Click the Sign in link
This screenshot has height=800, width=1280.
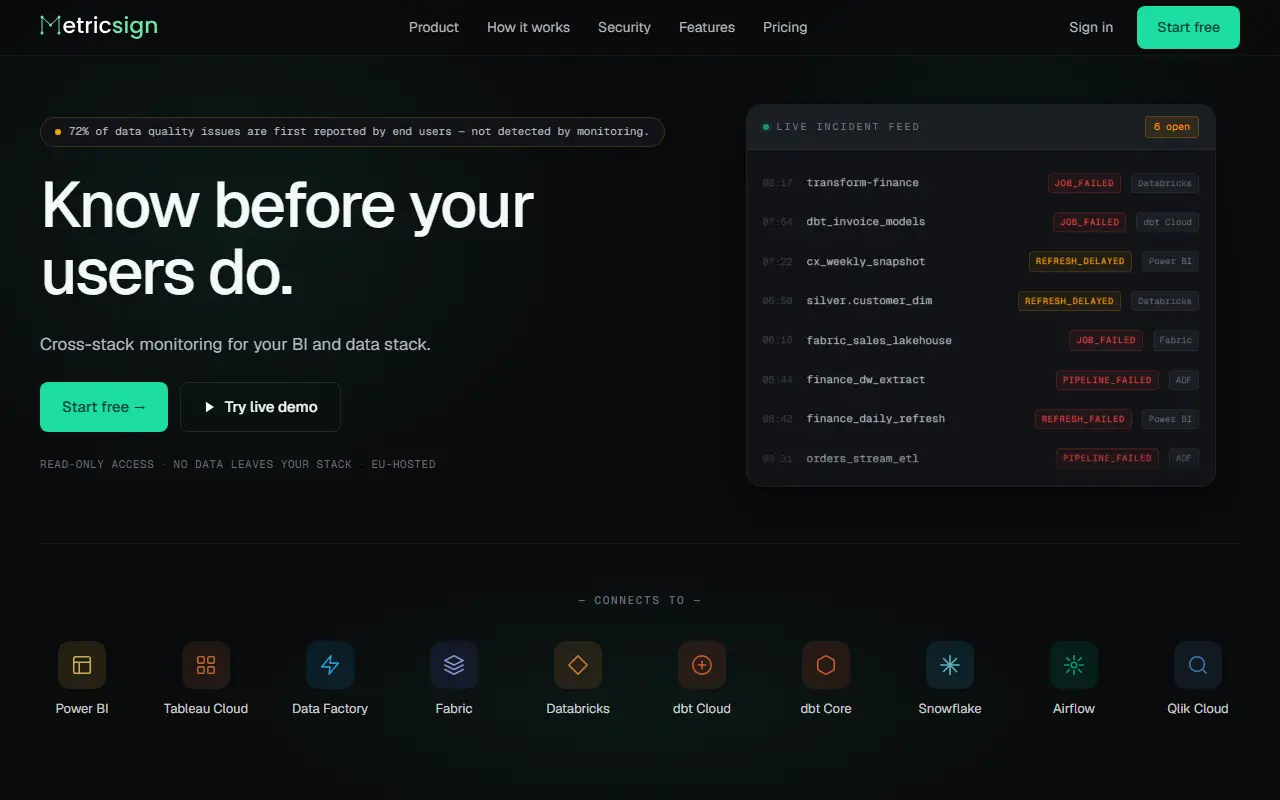1091,27
